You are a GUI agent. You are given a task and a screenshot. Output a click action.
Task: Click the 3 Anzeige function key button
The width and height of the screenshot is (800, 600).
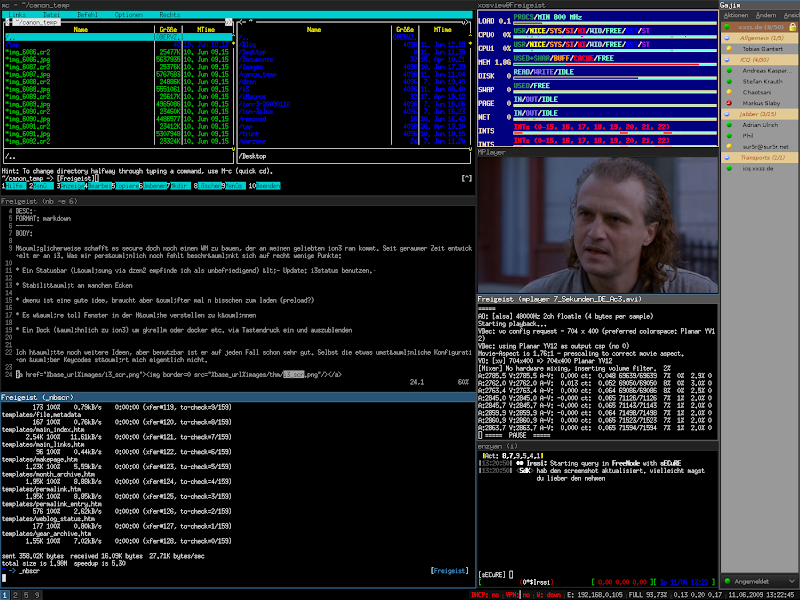(70, 186)
